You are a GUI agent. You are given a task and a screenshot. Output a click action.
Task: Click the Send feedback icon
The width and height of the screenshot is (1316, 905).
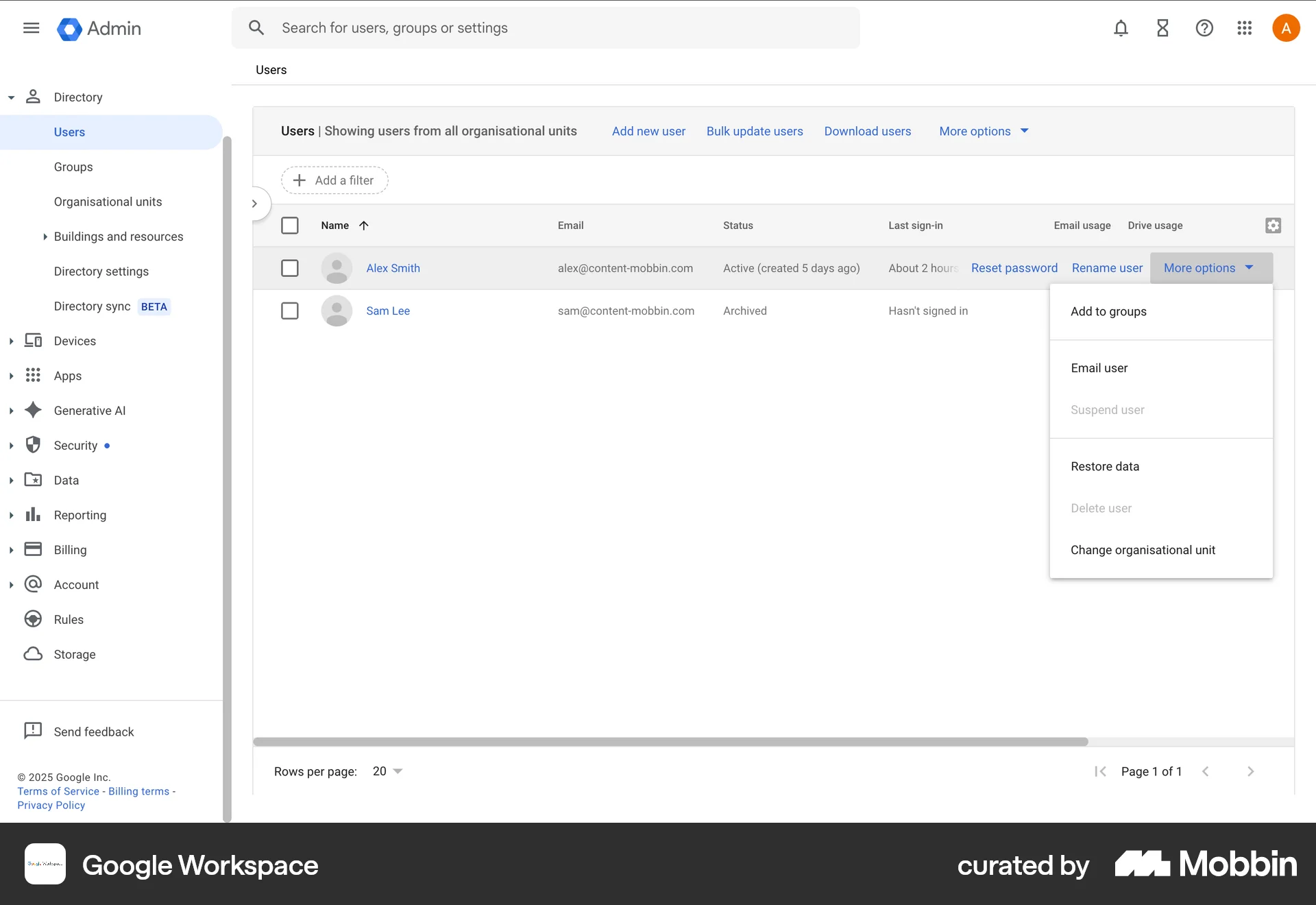click(x=33, y=731)
